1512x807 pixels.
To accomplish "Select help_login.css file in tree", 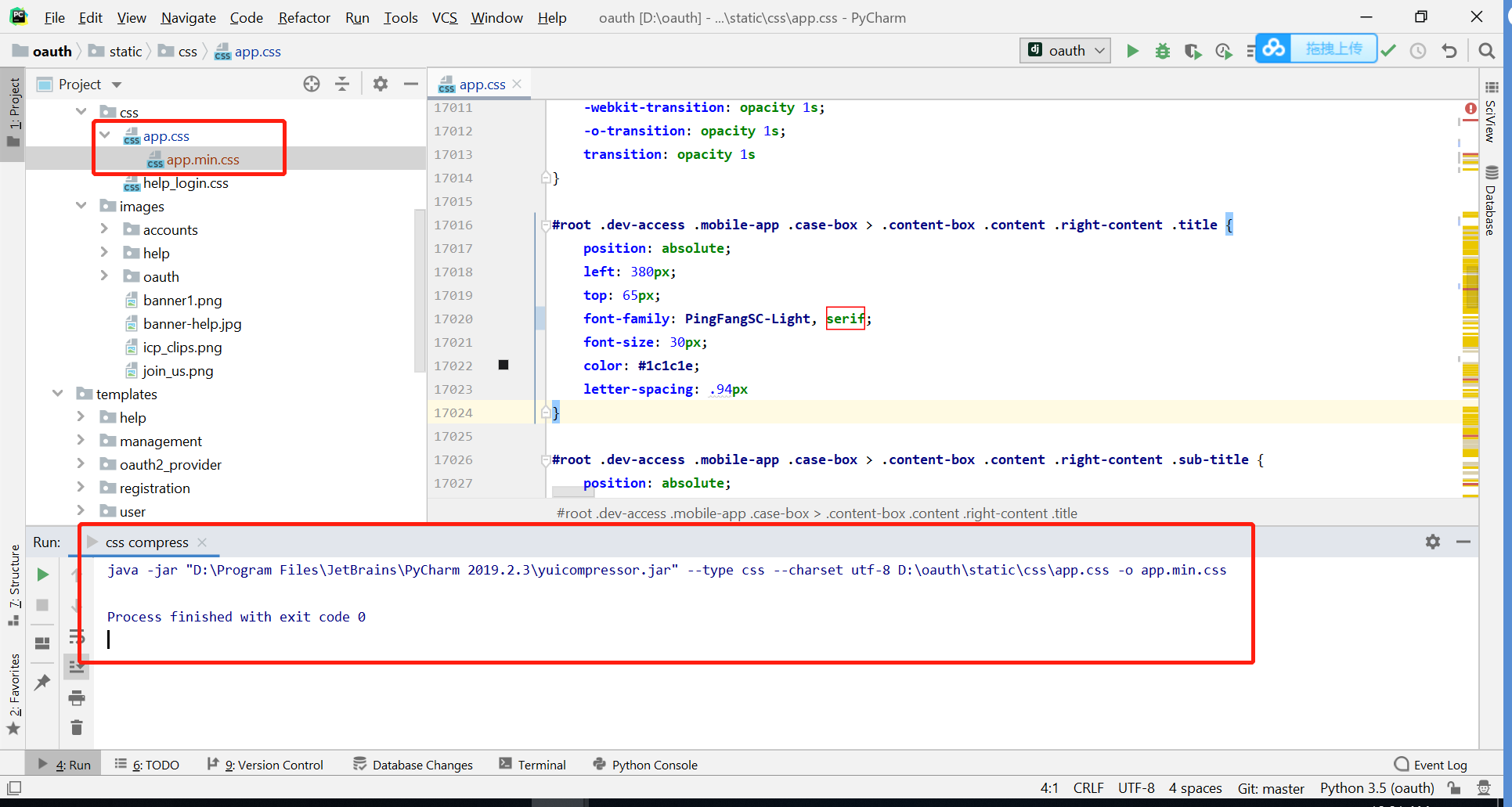I will click(x=186, y=183).
